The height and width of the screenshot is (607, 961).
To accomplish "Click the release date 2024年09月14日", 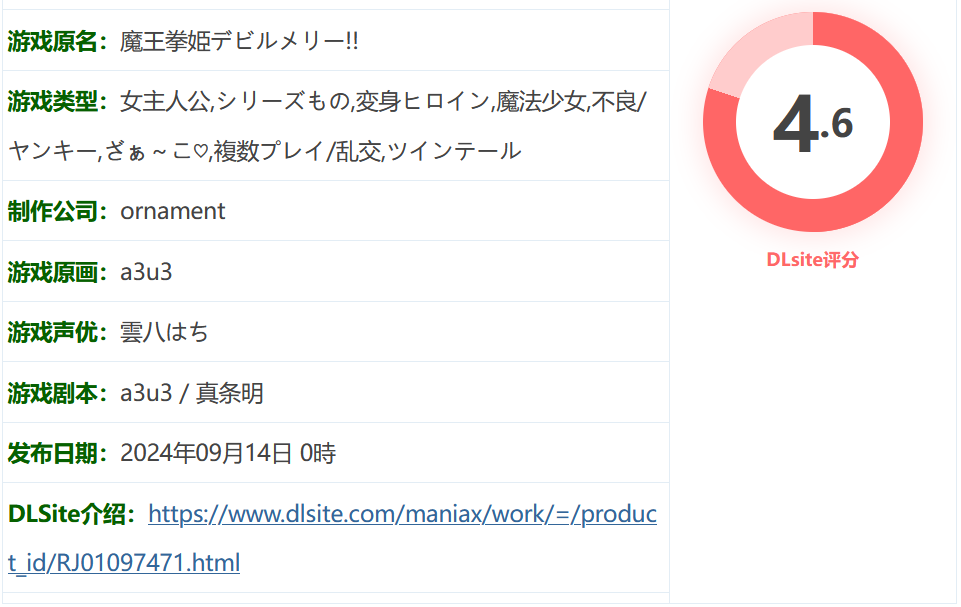I will pos(206,454).
